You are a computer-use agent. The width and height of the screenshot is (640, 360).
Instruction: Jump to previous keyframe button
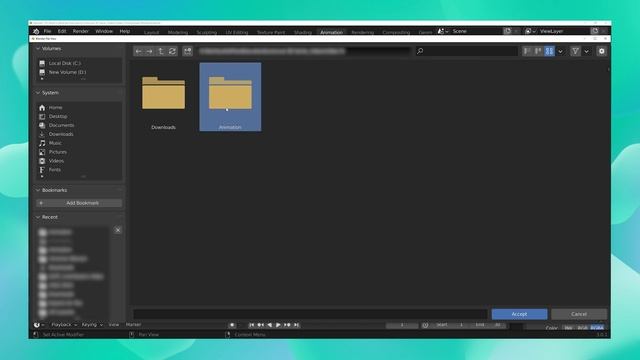[260, 325]
